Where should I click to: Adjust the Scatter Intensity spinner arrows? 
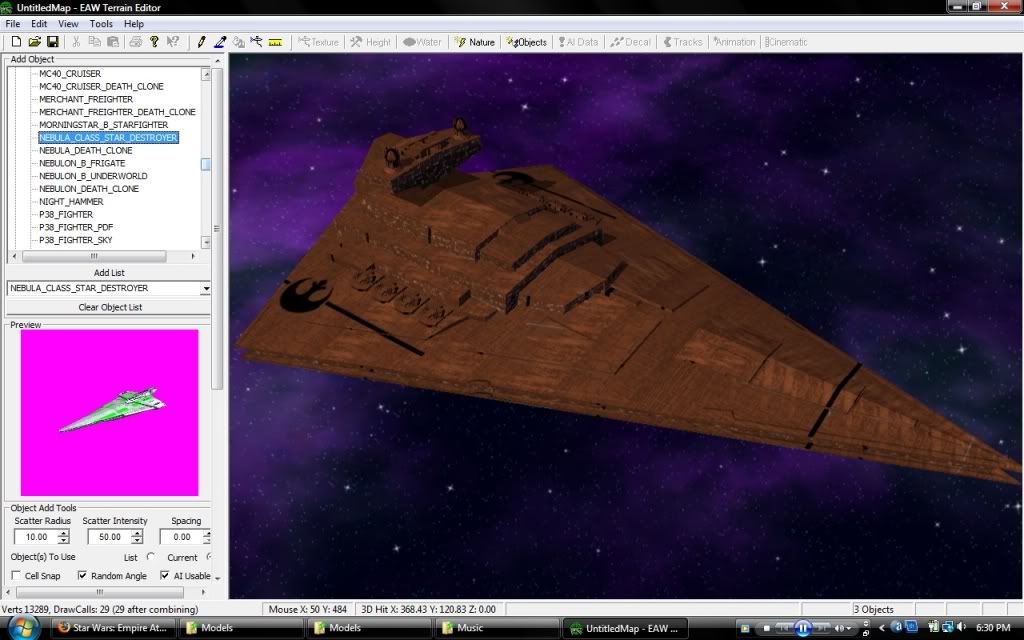(x=136, y=537)
